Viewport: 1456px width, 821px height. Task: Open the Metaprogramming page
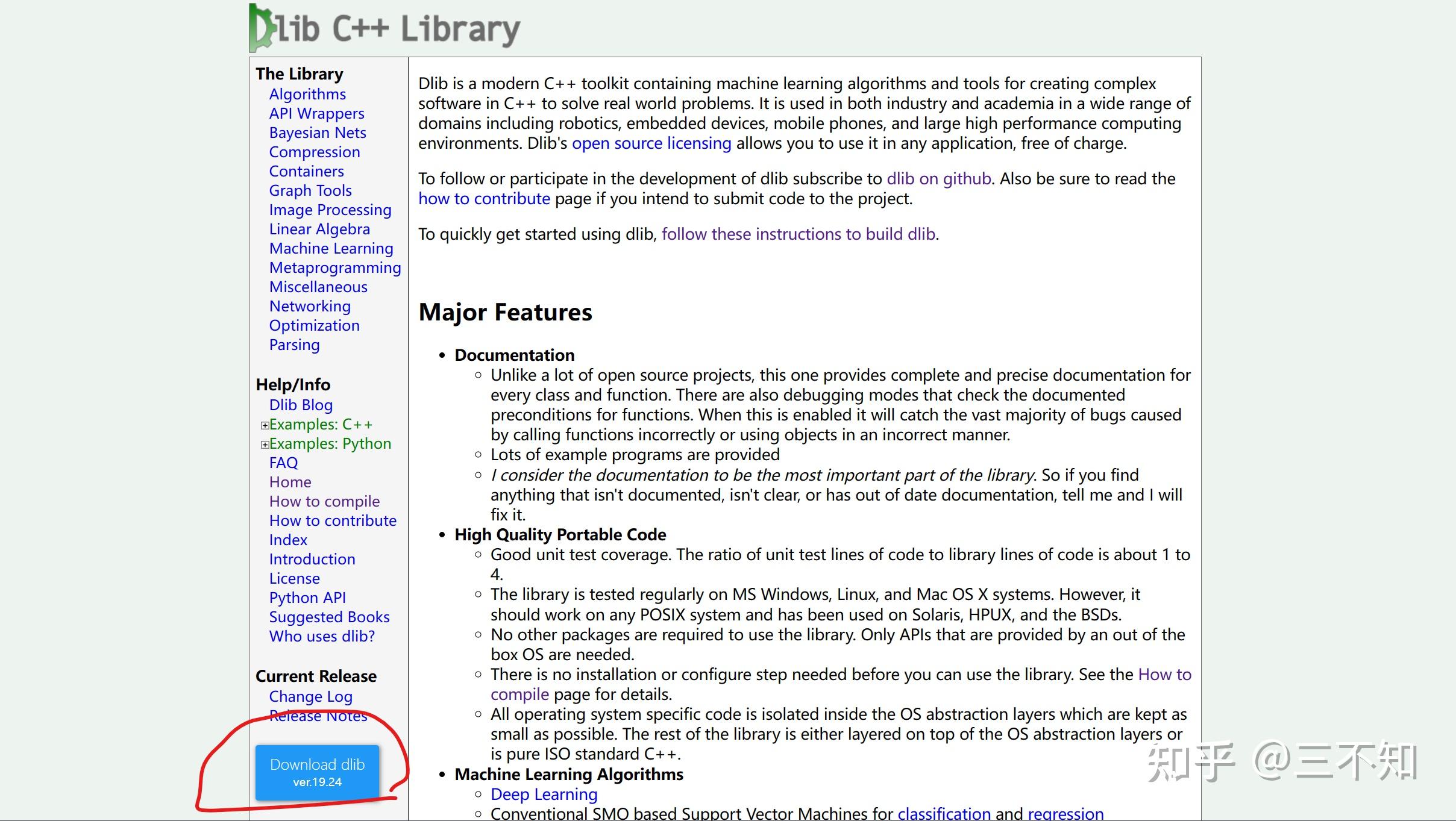335,267
